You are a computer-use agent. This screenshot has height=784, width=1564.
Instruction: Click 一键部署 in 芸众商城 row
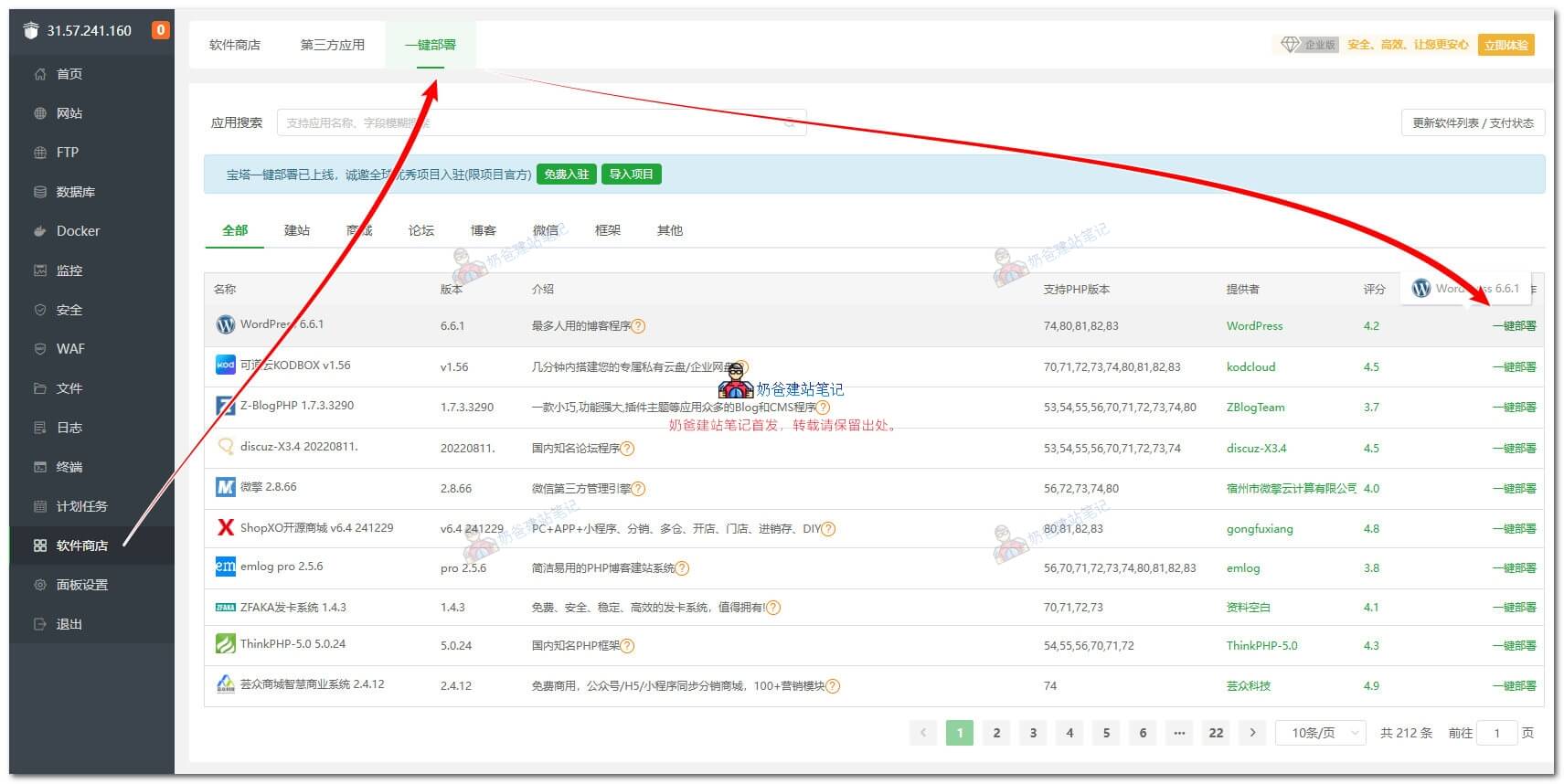click(1515, 686)
